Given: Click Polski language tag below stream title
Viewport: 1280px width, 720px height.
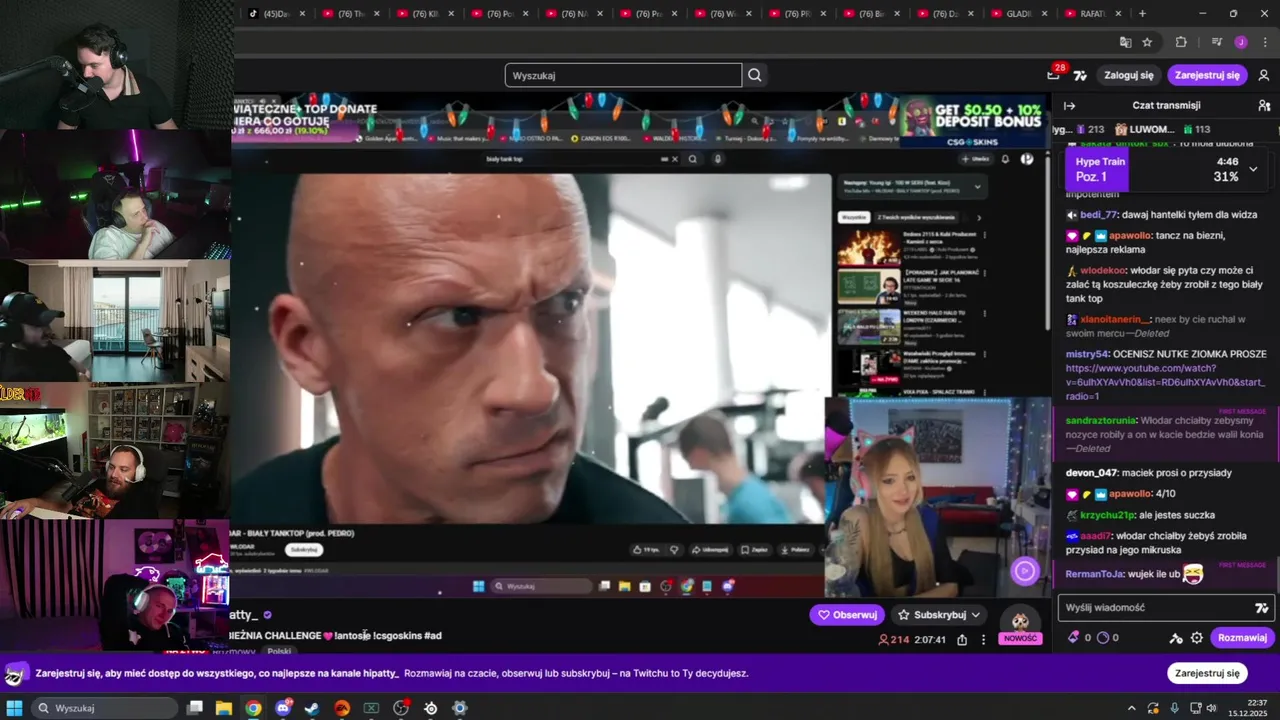Looking at the screenshot, I should tap(279, 650).
